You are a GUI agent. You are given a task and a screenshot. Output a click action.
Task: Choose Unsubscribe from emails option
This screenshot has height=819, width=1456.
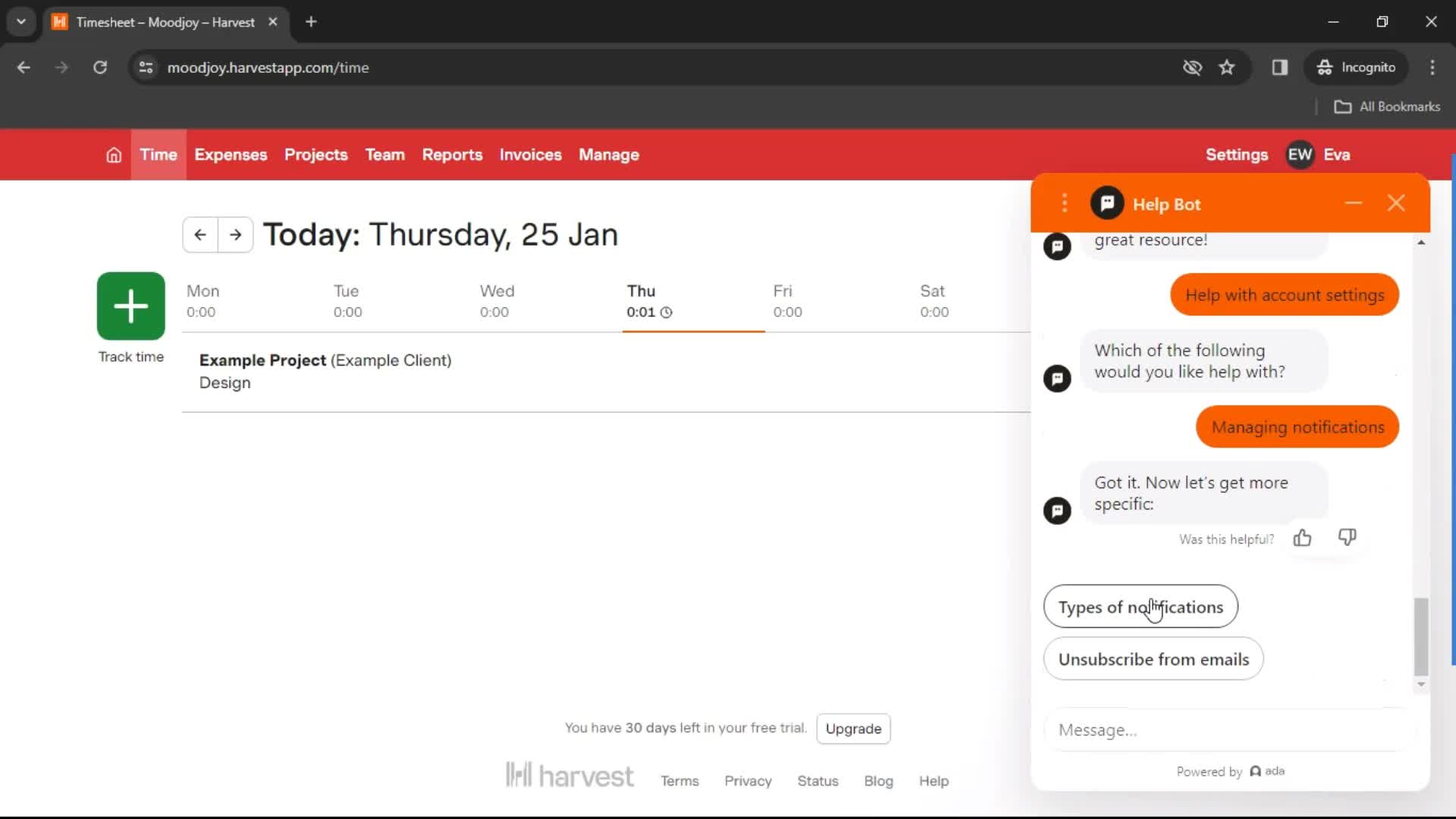pyautogui.click(x=1153, y=659)
